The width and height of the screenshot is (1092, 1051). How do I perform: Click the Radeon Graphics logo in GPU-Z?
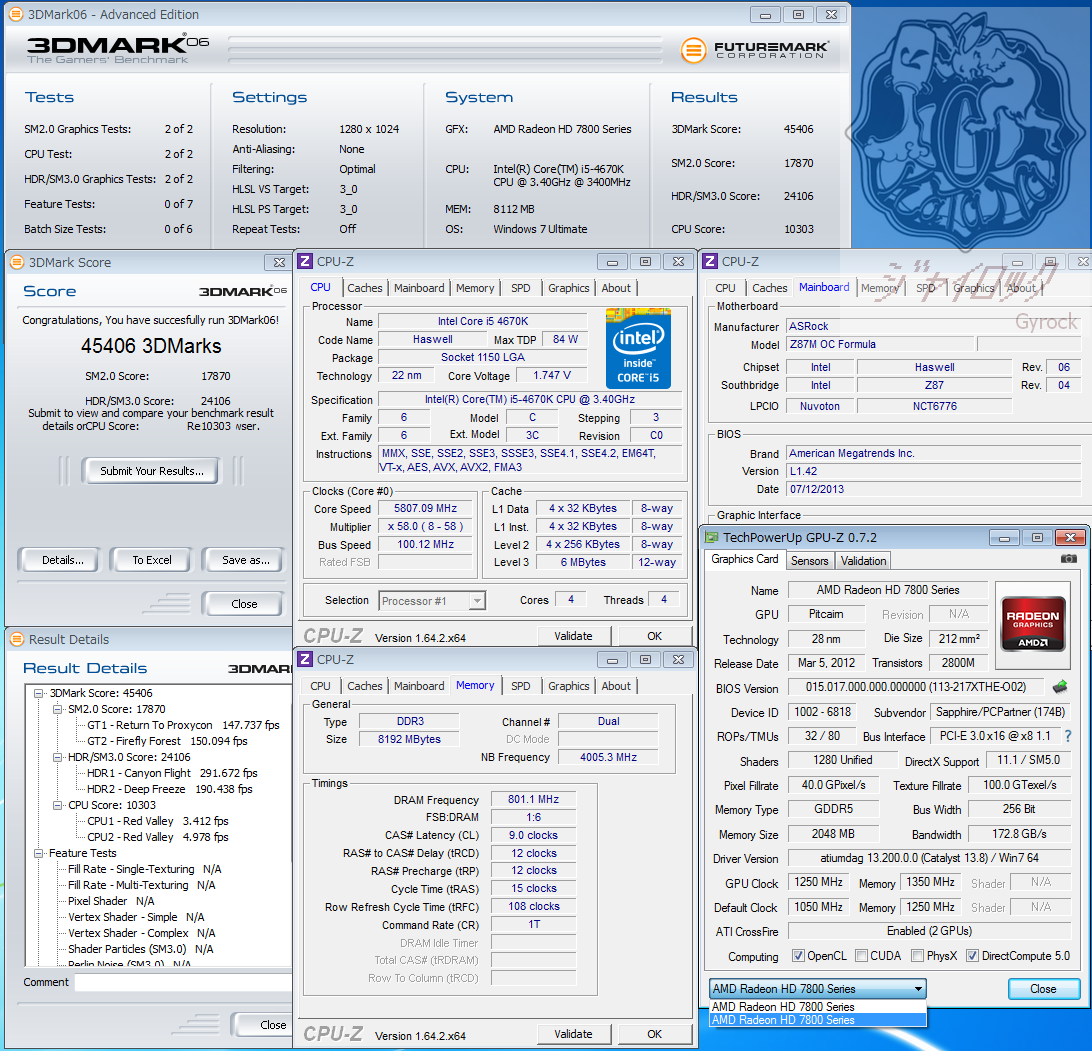tap(1033, 623)
